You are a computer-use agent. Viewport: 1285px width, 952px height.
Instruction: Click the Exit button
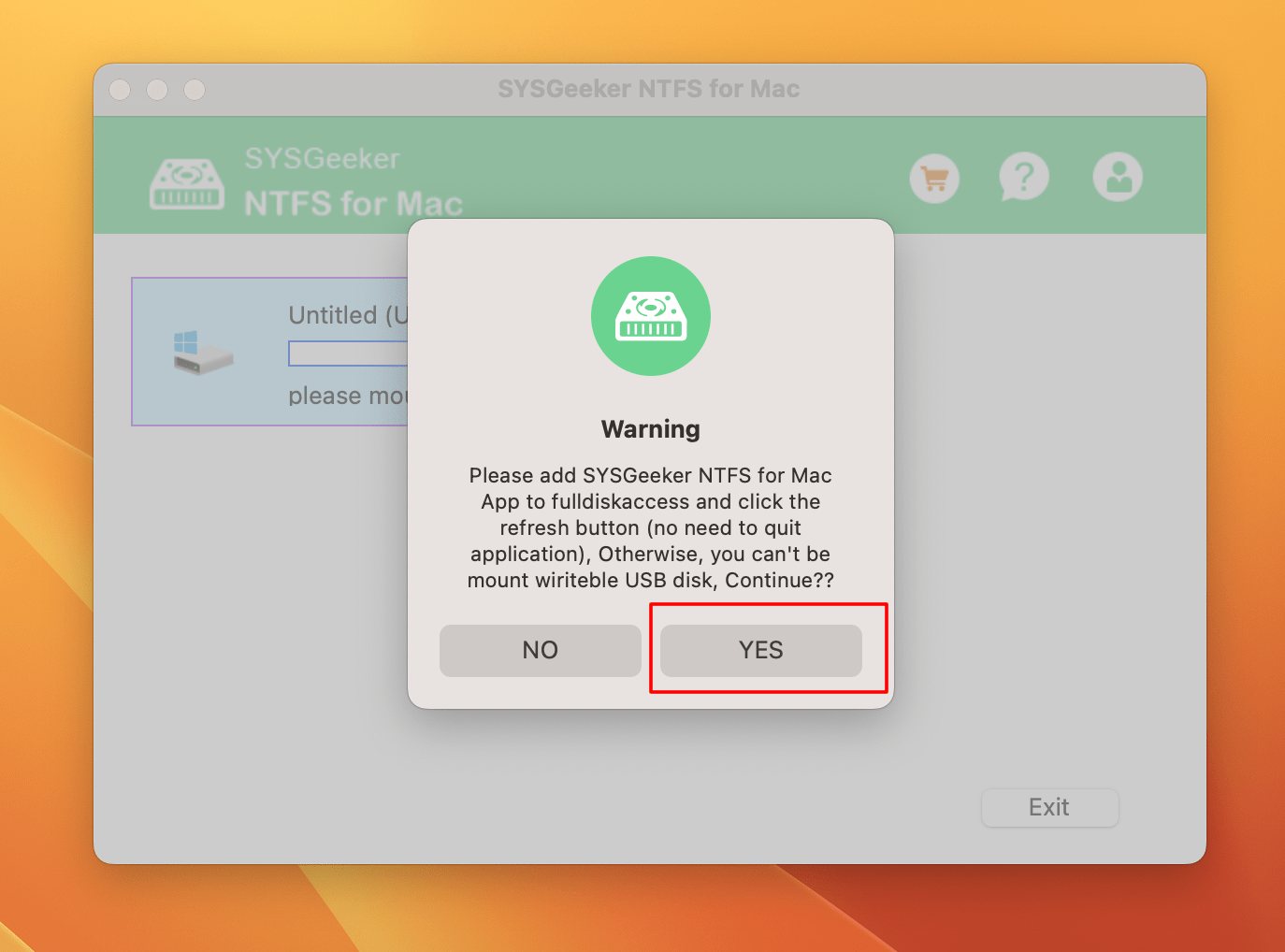pos(1049,807)
